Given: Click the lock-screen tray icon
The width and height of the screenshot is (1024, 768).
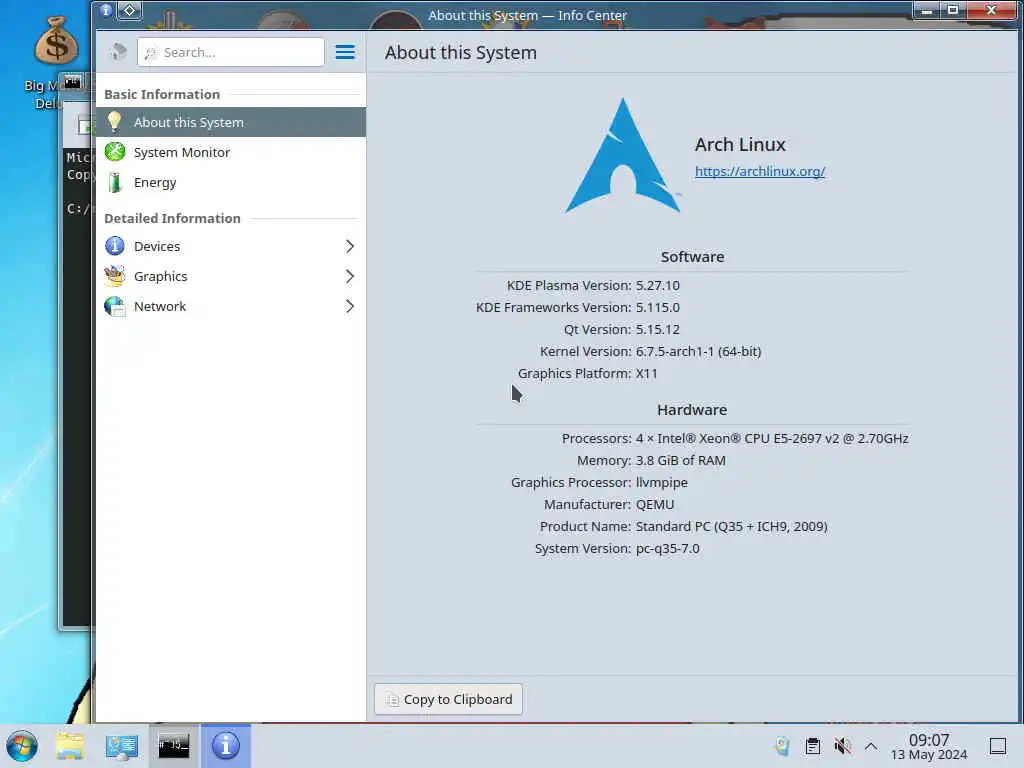Looking at the screenshot, I should tap(782, 746).
